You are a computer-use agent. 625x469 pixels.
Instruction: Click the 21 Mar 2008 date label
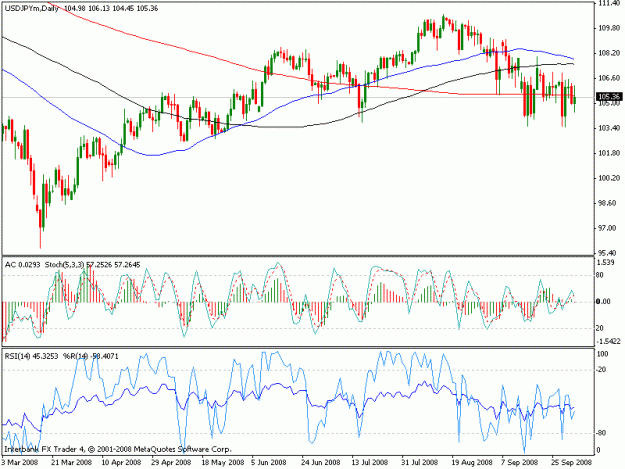(x=69, y=462)
